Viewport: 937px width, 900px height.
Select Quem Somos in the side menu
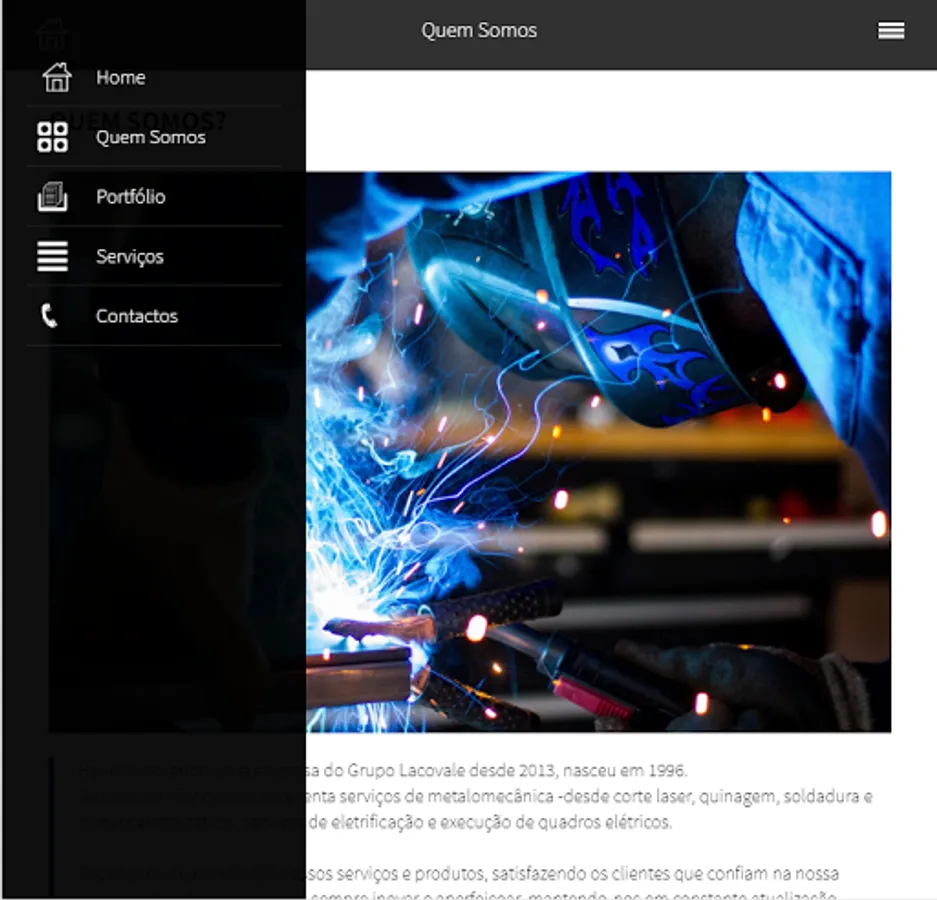[x=154, y=137]
